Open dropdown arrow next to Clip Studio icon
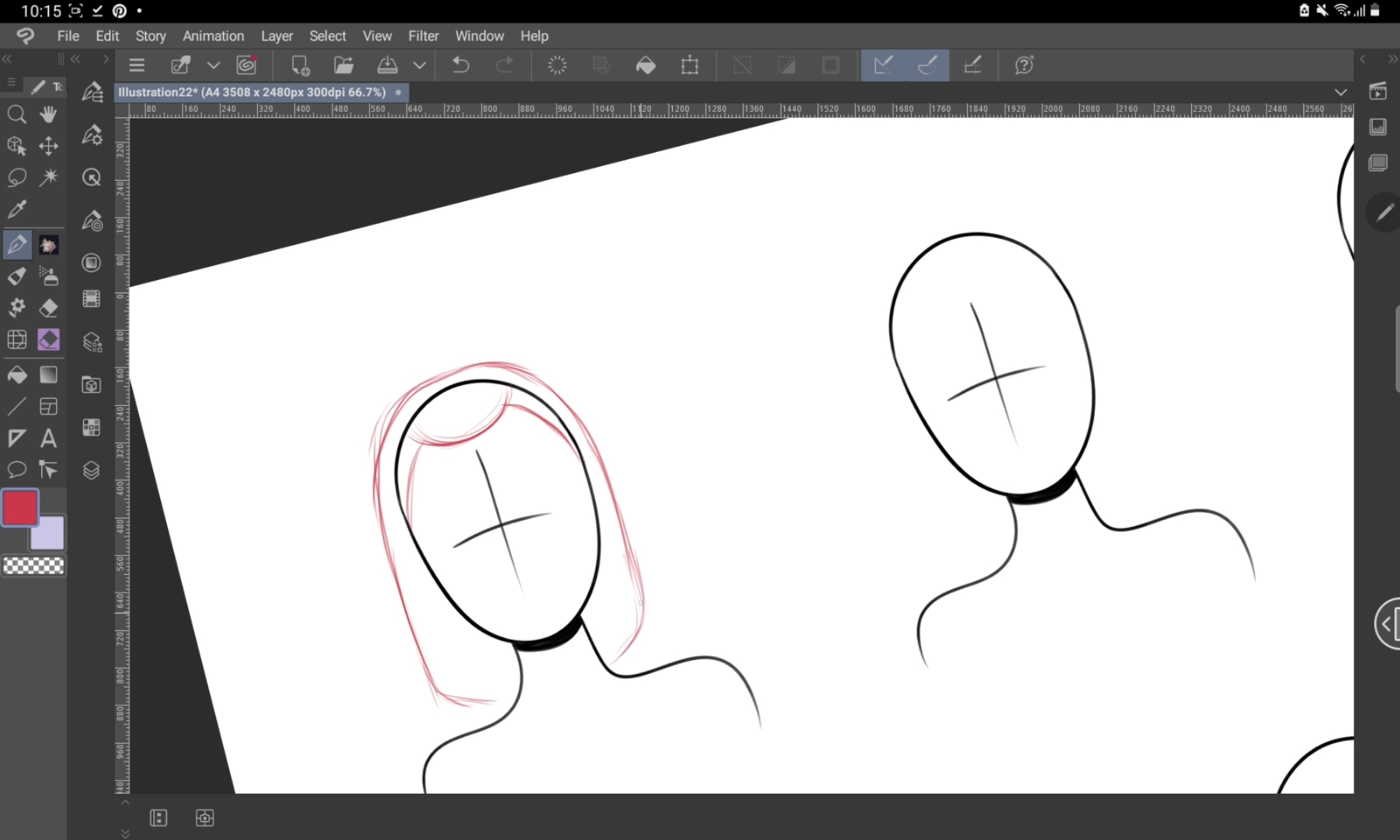Viewport: 1400px width, 840px height. click(213, 65)
